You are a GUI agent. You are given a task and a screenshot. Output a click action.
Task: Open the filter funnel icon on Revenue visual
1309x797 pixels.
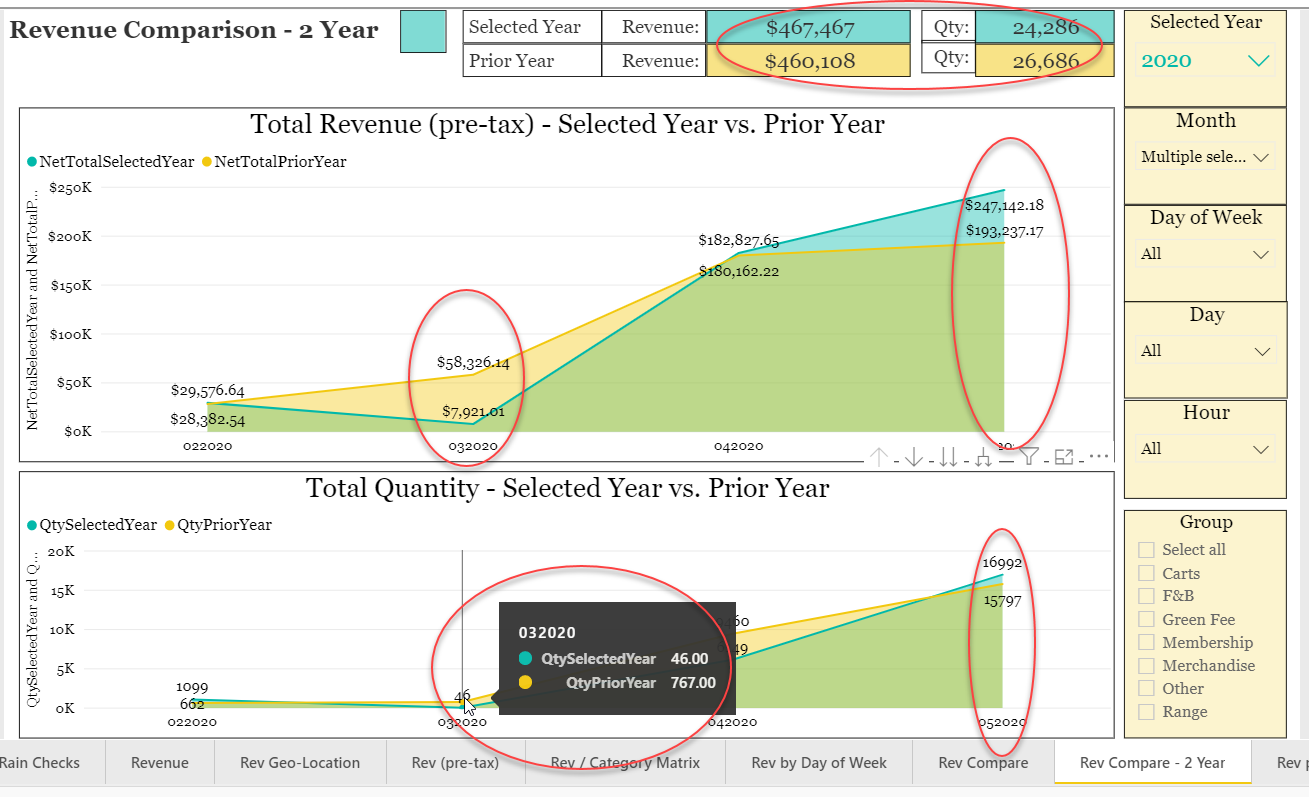click(x=1030, y=456)
